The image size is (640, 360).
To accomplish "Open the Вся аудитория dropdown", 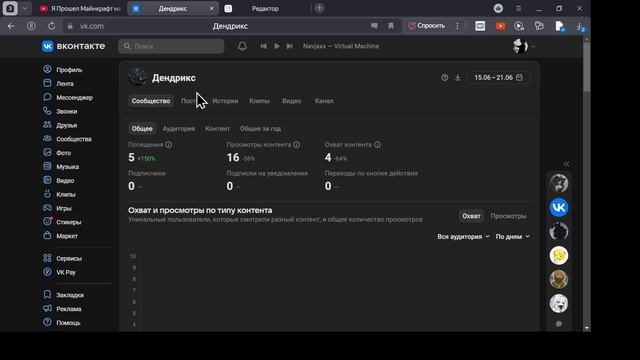I will (463, 237).
